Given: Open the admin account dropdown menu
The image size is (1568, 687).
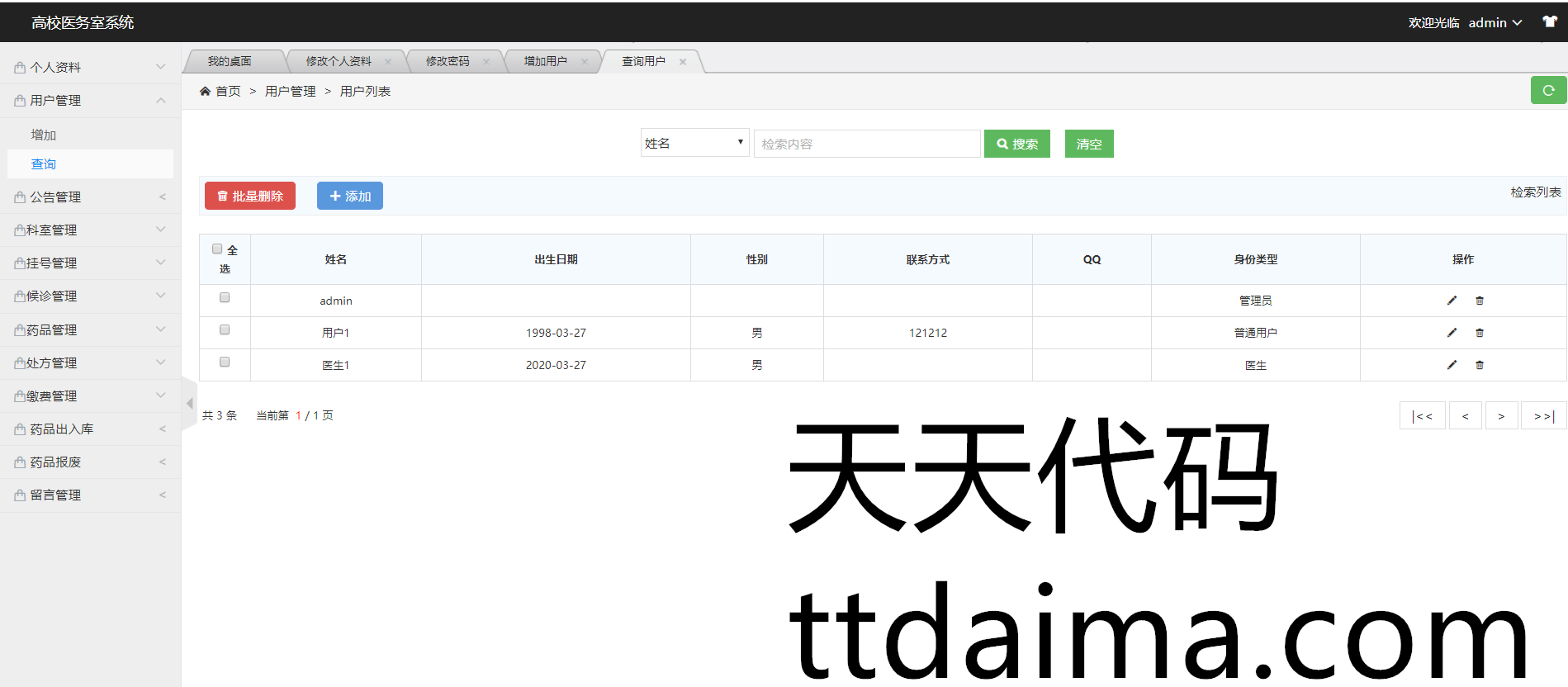Looking at the screenshot, I should [x=1495, y=23].
